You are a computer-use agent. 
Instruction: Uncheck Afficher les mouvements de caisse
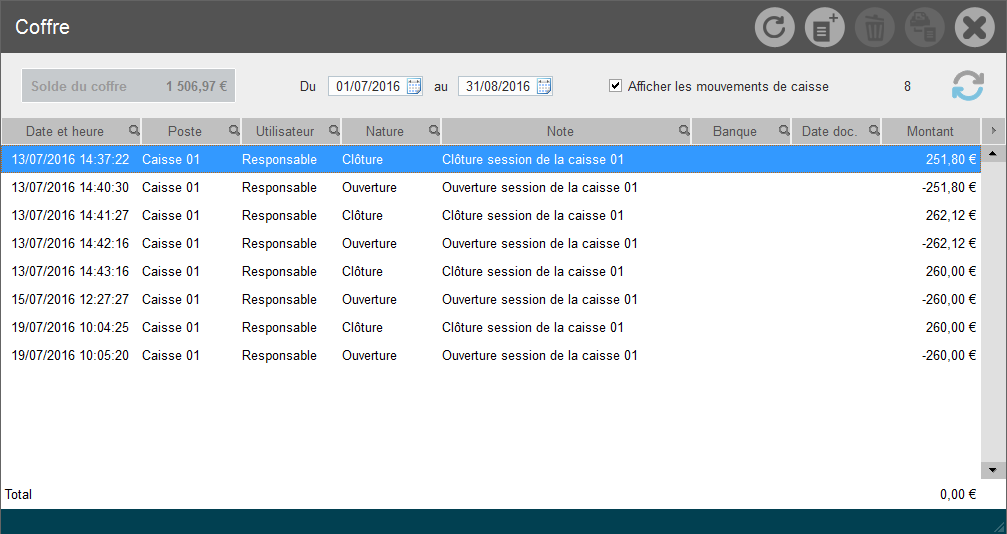[616, 86]
